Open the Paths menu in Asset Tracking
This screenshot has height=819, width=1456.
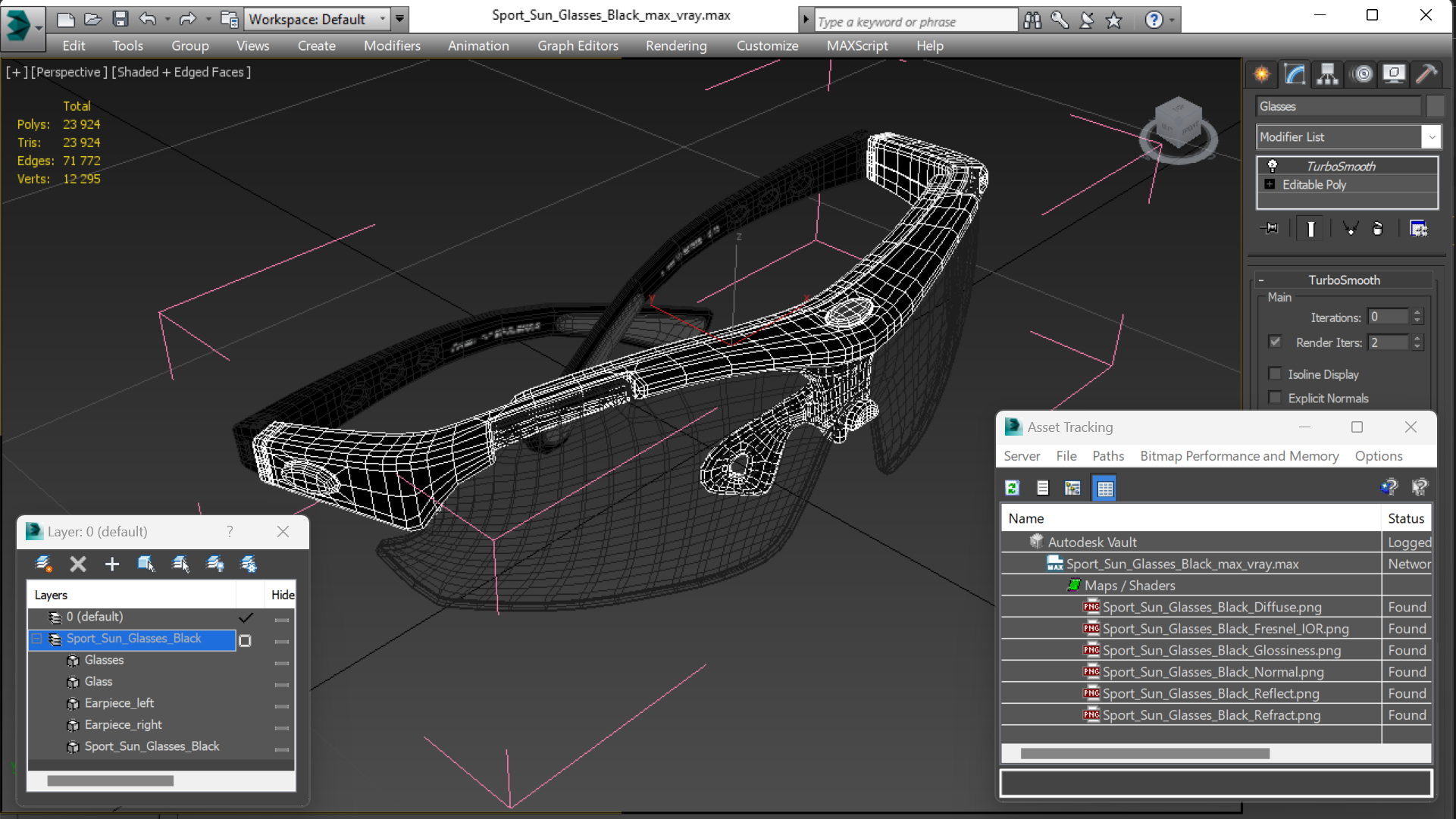point(1108,456)
